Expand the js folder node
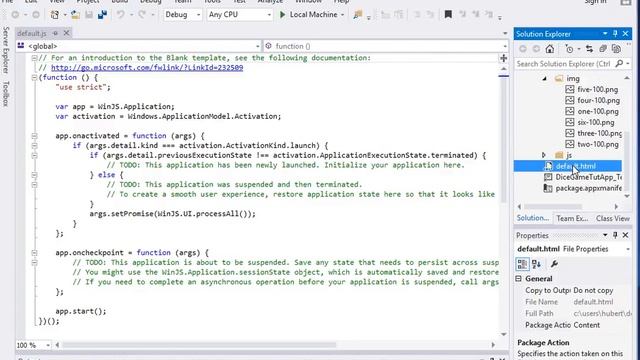The width and height of the screenshot is (640, 360). 544,155
